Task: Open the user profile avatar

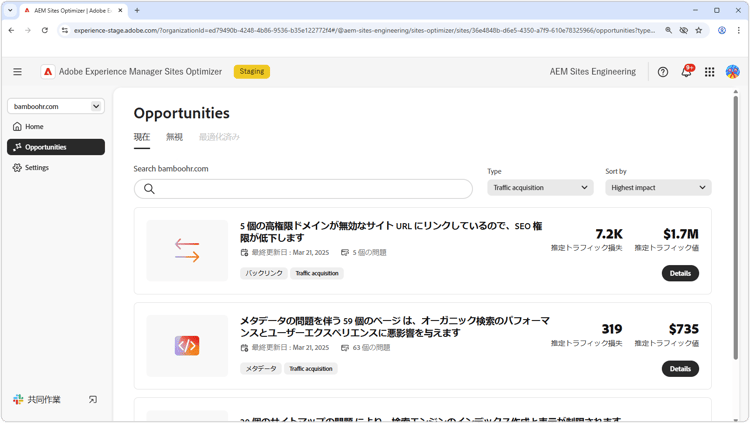Action: pyautogui.click(x=732, y=72)
